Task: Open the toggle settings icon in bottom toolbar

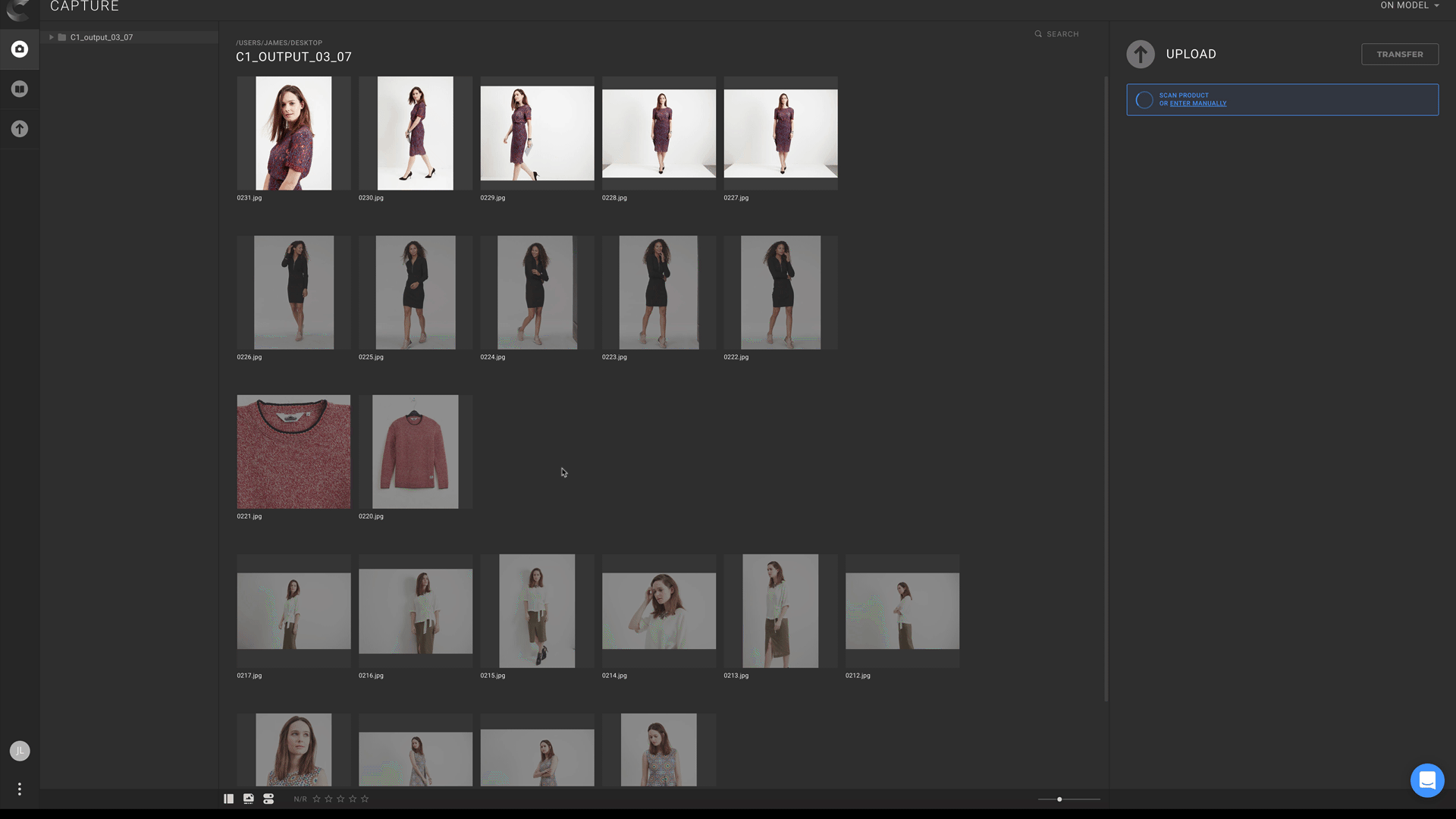Action: (x=268, y=799)
